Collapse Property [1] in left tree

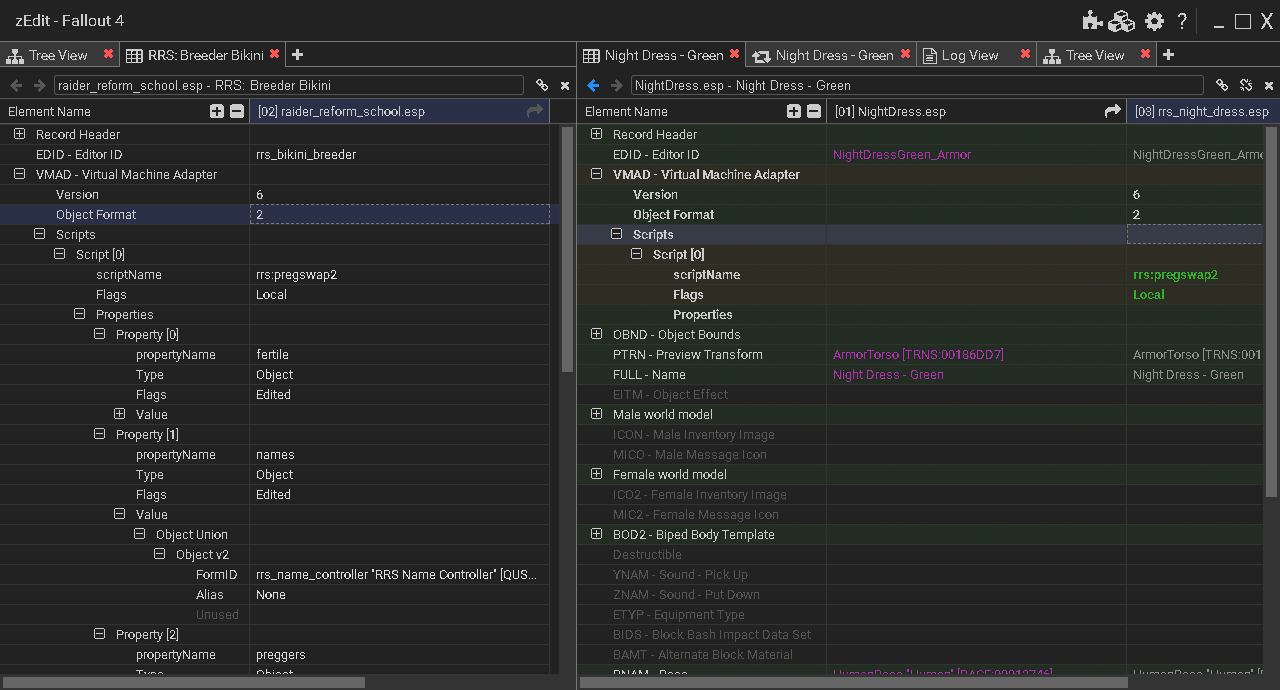[100, 434]
